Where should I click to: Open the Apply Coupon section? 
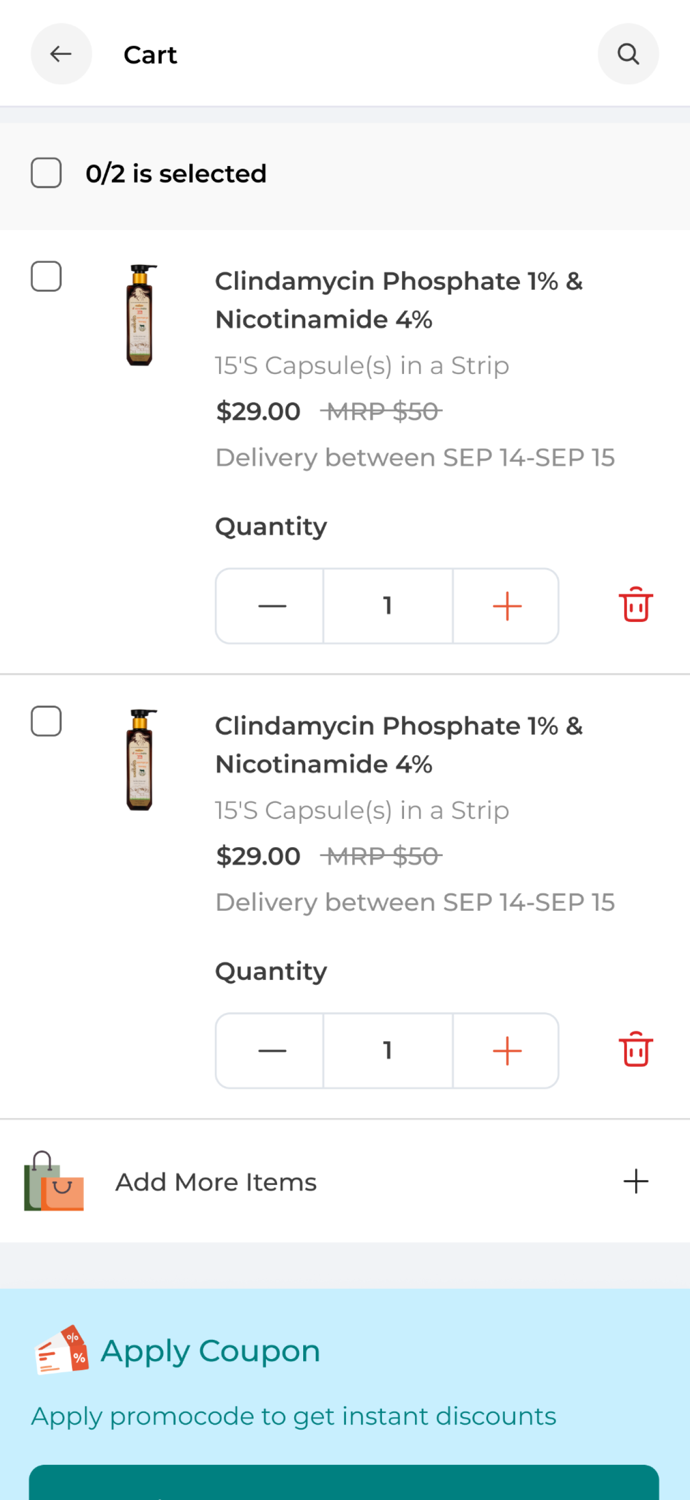(210, 1350)
